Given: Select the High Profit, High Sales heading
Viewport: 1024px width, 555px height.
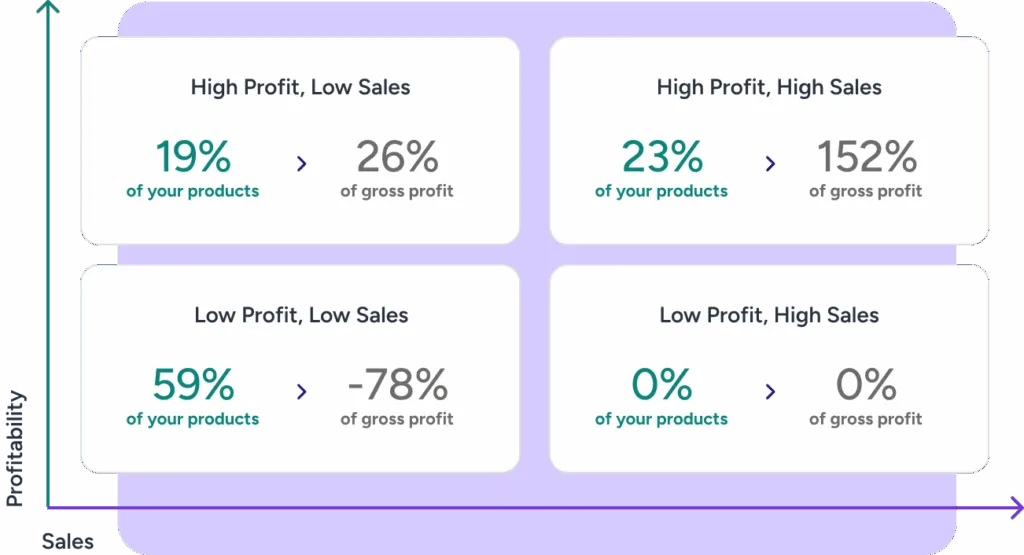Looking at the screenshot, I should (769, 87).
